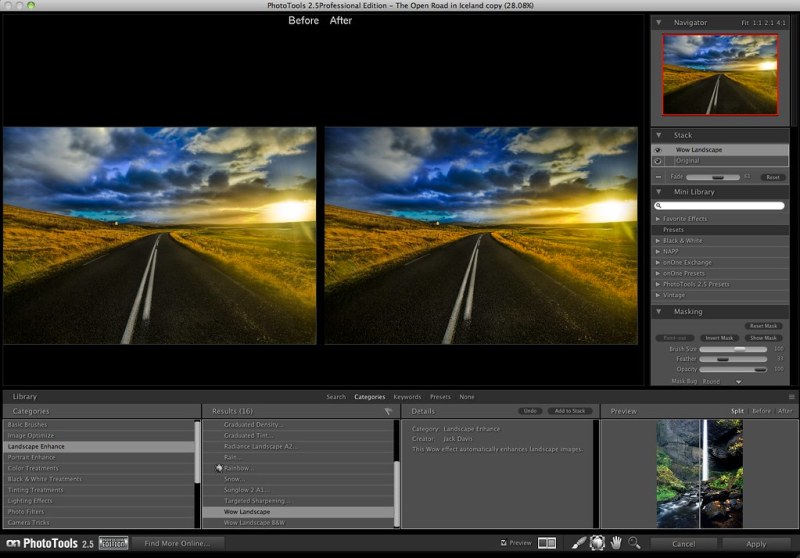This screenshot has height=558, width=800.
Task: Toggle the Preview checkbox
Action: 503,543
